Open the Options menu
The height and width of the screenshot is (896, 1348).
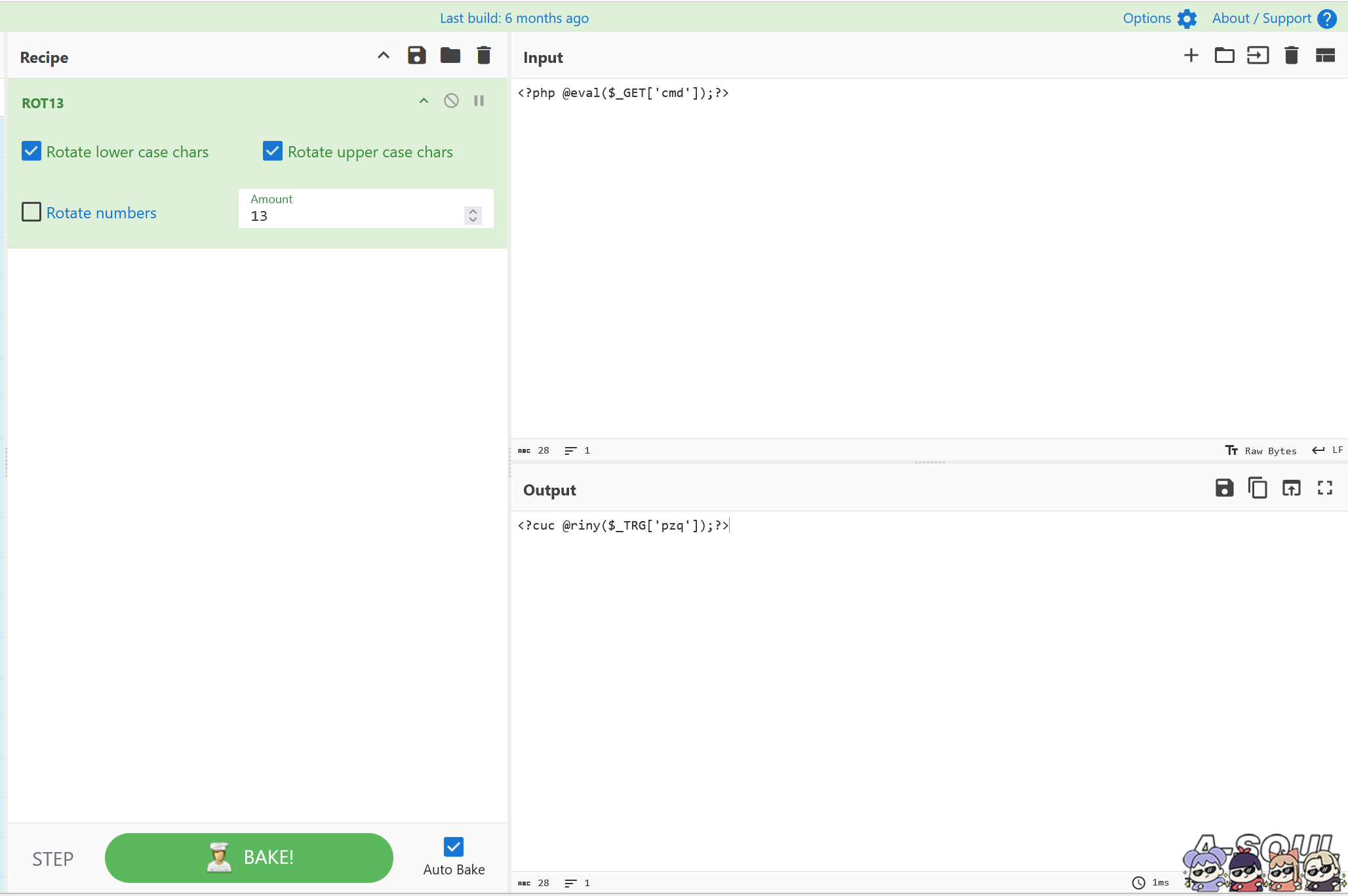(x=1159, y=18)
